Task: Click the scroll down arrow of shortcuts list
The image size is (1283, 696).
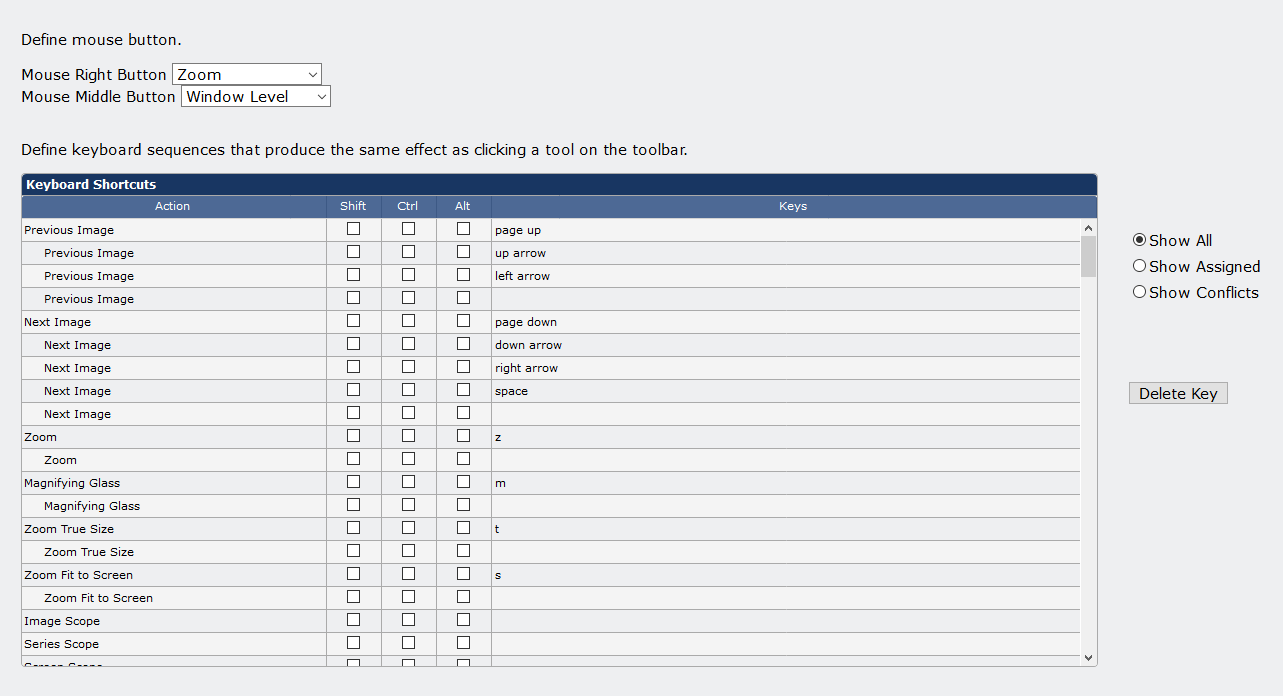Action: point(1089,657)
